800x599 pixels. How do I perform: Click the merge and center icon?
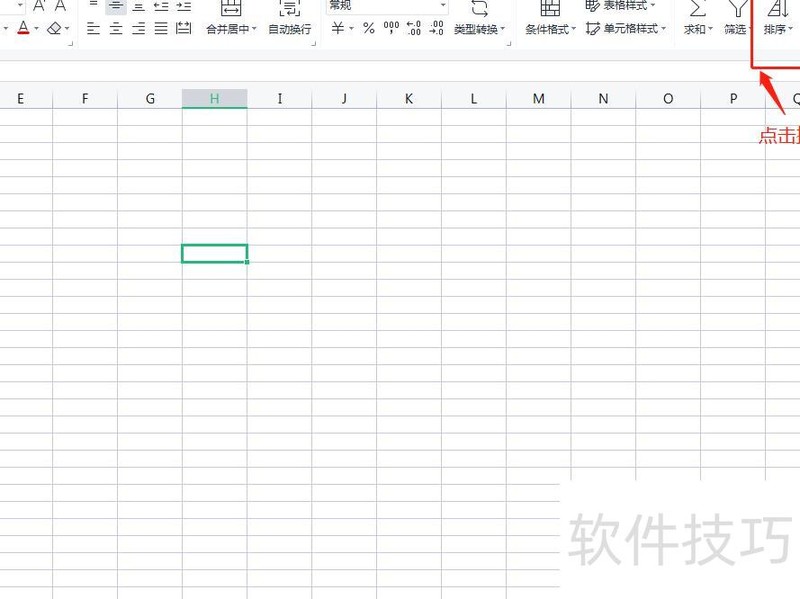pos(231,8)
